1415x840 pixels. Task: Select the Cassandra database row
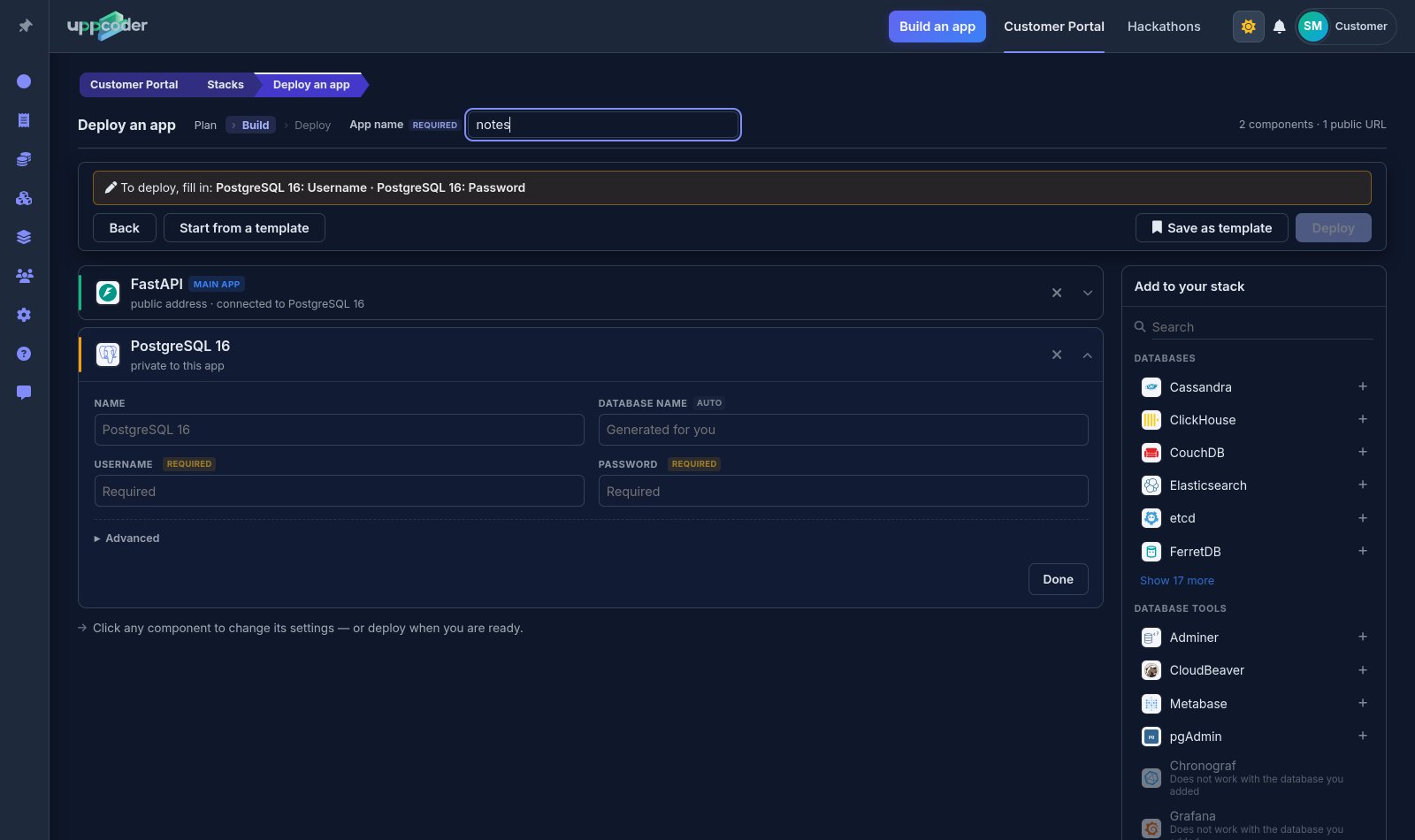(x=1253, y=386)
